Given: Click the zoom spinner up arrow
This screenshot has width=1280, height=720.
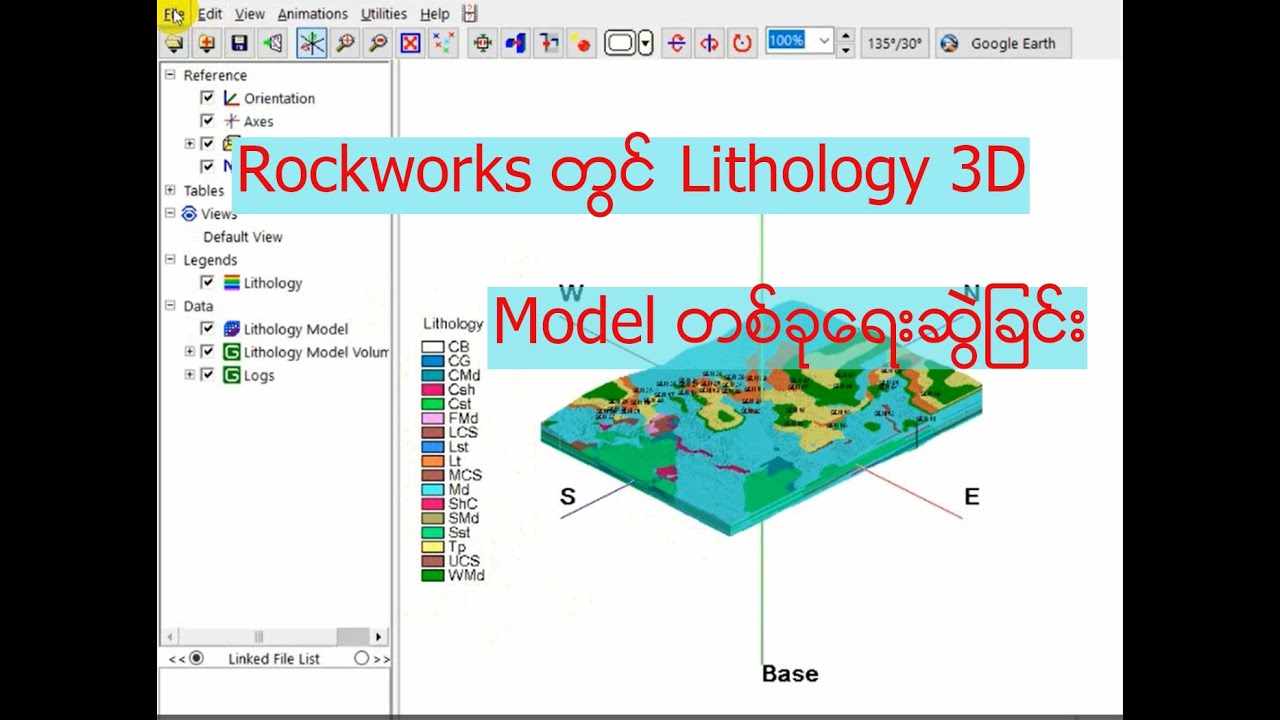Looking at the screenshot, I should (x=846, y=37).
